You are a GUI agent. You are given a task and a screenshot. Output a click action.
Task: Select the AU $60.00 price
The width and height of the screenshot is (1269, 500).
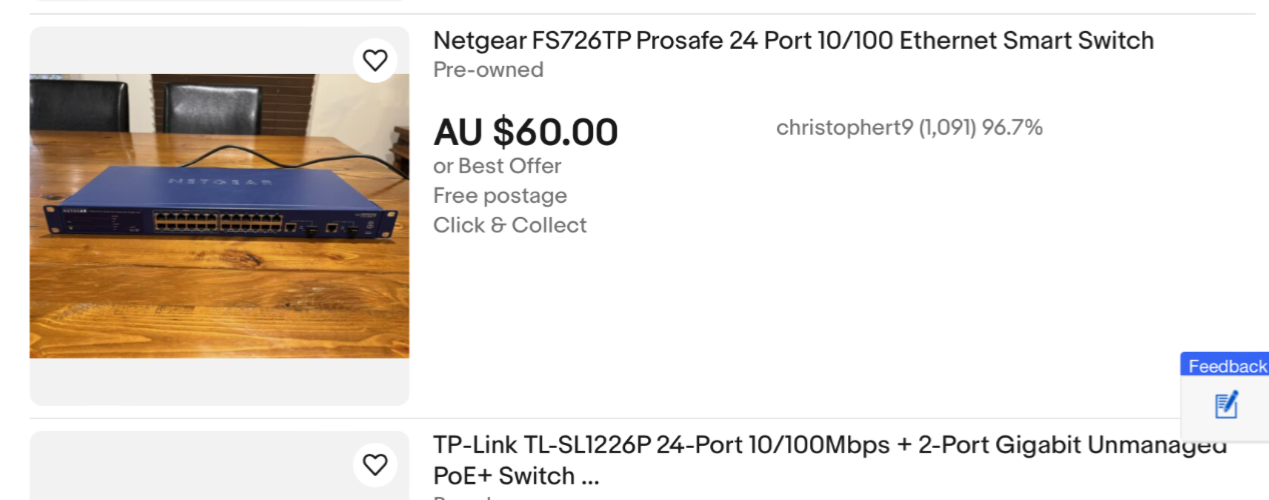[526, 132]
